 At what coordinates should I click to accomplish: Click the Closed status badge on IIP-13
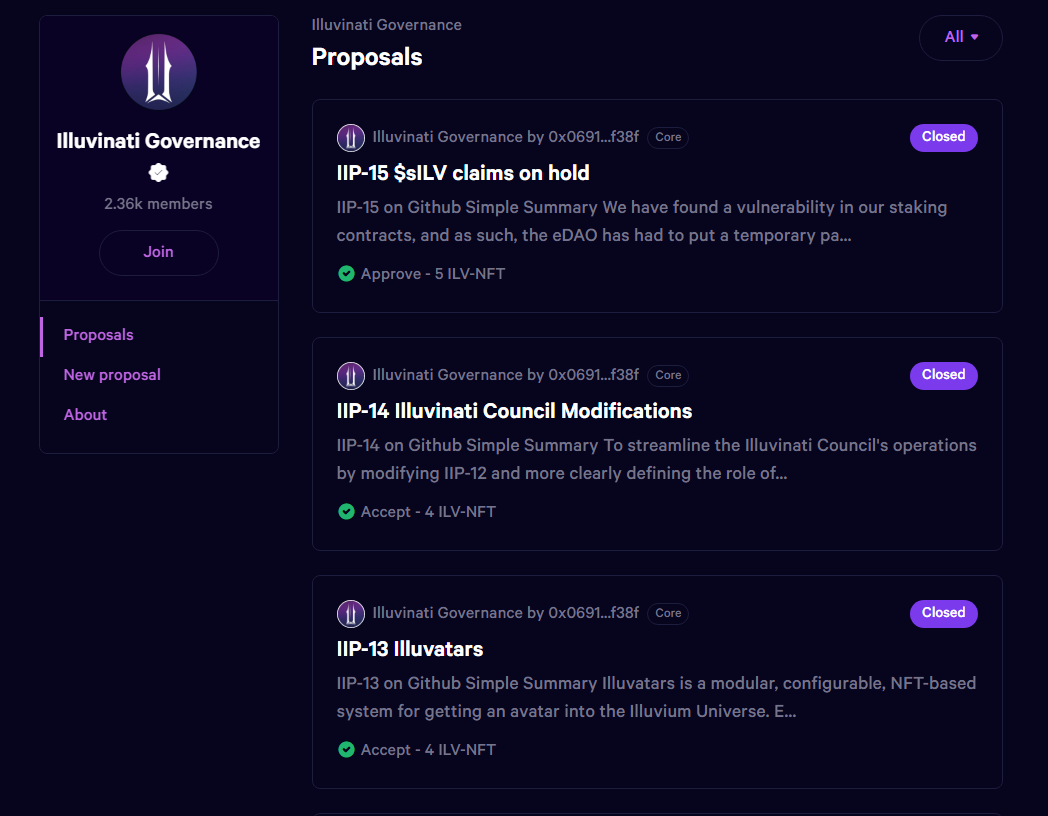coord(943,613)
